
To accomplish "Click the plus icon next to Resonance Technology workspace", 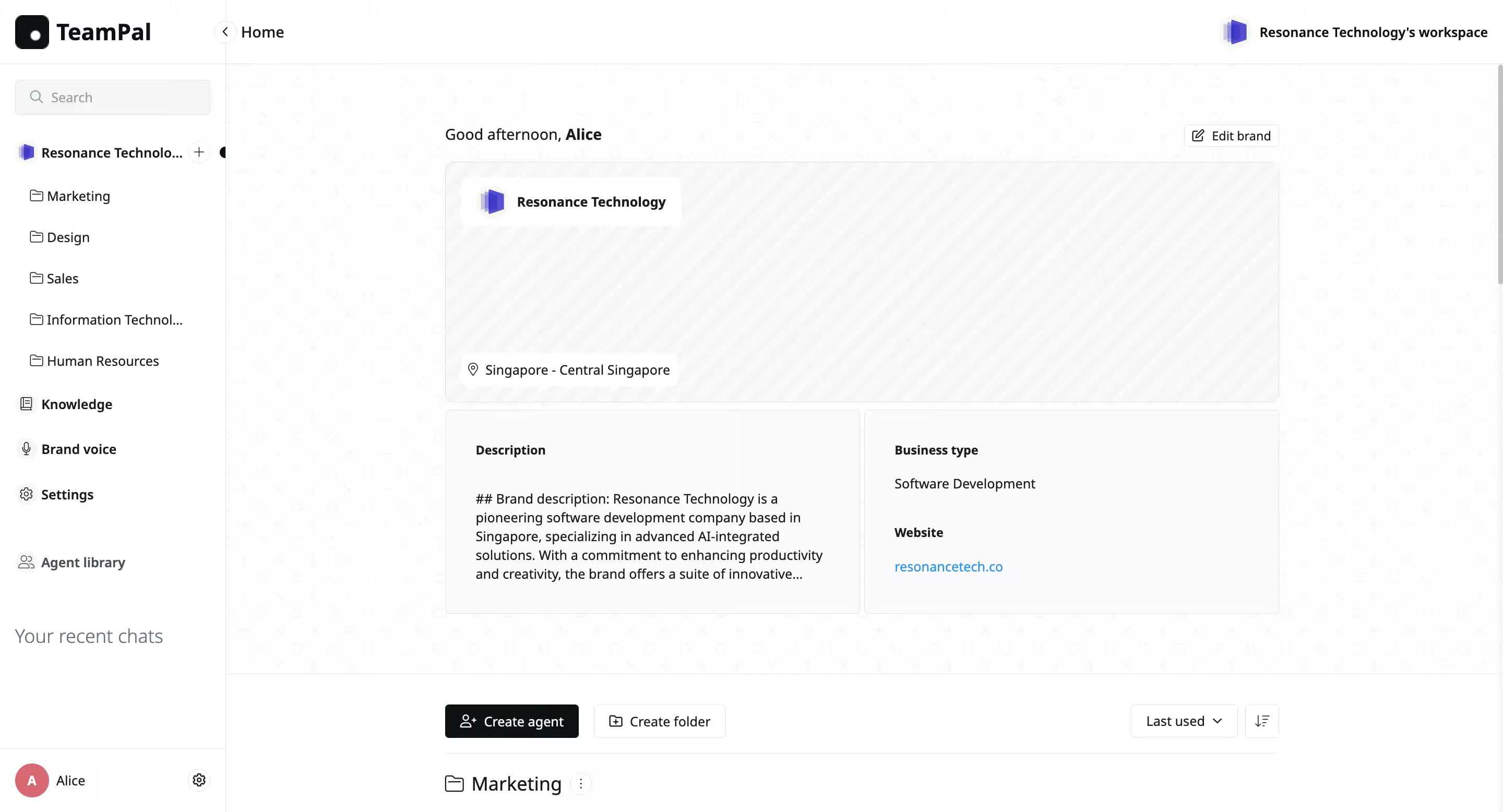I will tap(199, 152).
